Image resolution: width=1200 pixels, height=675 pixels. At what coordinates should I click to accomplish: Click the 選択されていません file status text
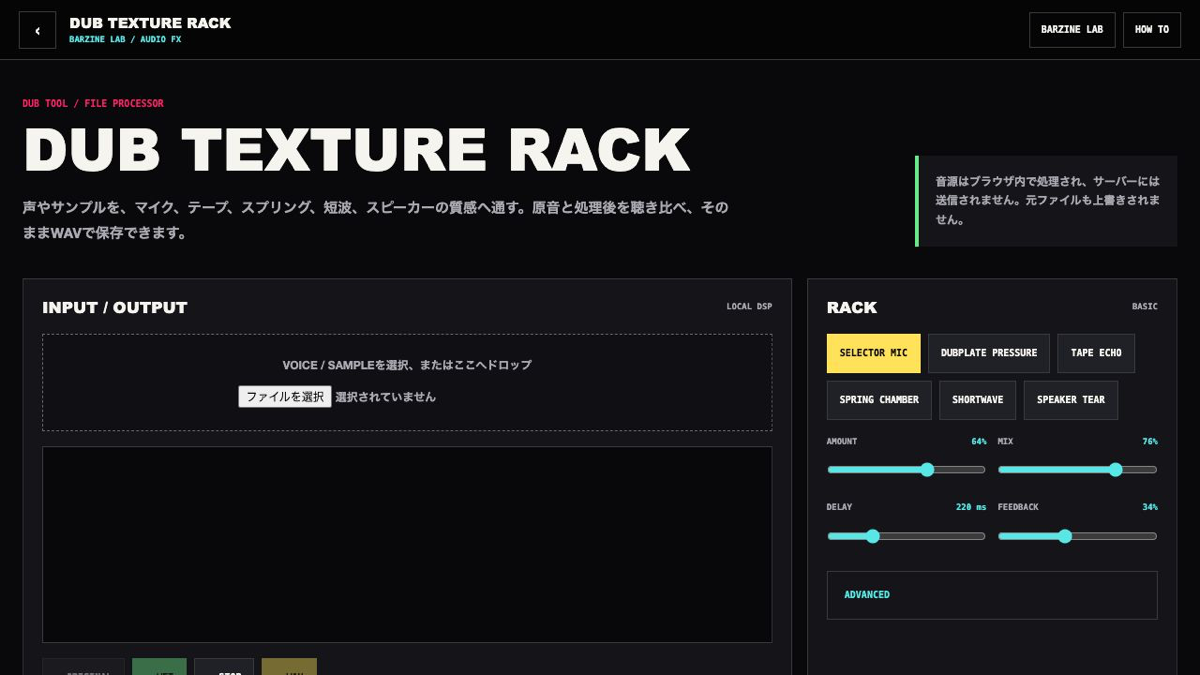[386, 397]
